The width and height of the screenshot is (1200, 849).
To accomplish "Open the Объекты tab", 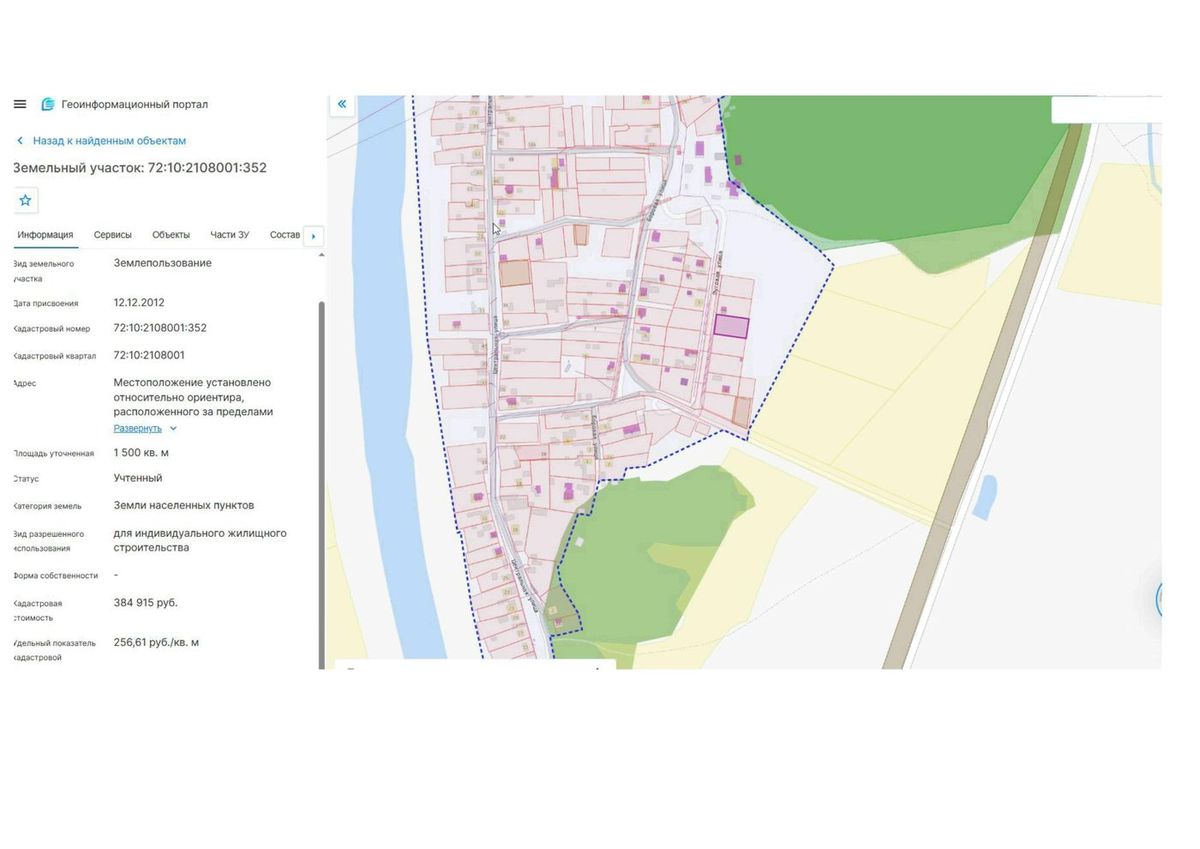I will (x=171, y=235).
